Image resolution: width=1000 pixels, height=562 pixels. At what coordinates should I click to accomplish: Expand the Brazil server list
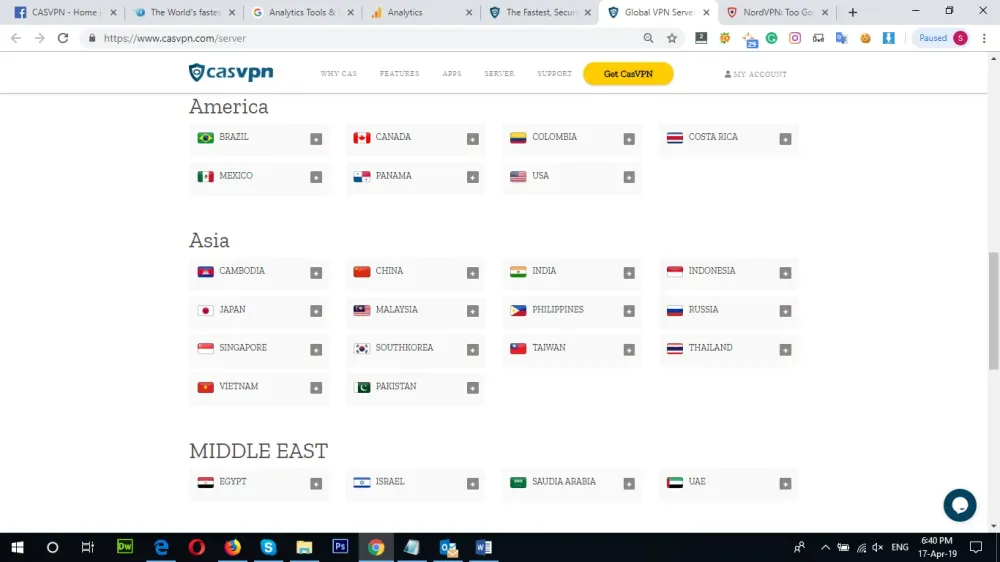(316, 139)
